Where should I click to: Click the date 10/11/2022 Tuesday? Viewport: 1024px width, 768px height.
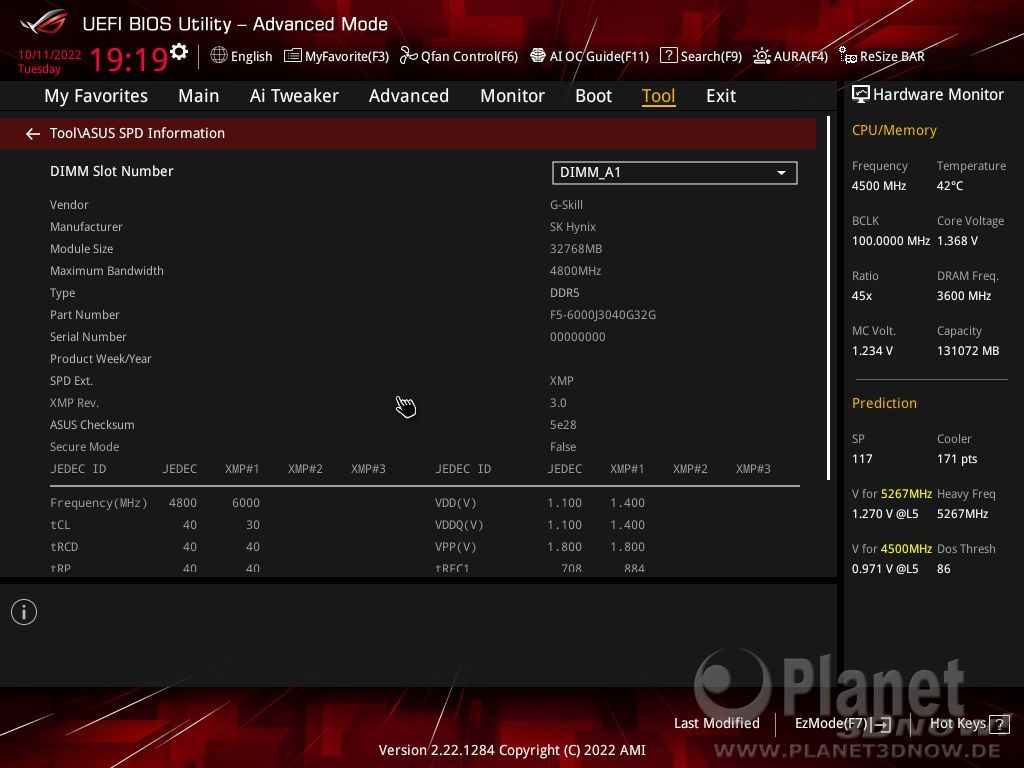(49, 61)
